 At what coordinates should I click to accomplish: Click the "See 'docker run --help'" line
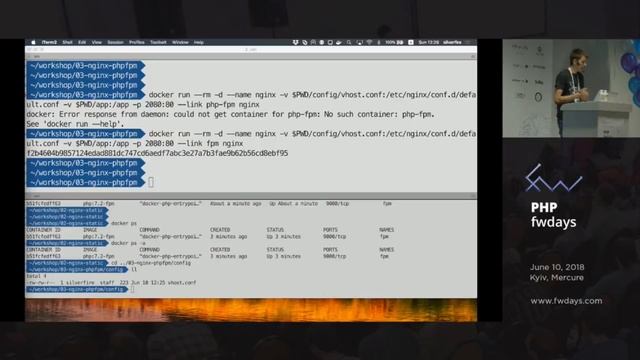click(75, 124)
